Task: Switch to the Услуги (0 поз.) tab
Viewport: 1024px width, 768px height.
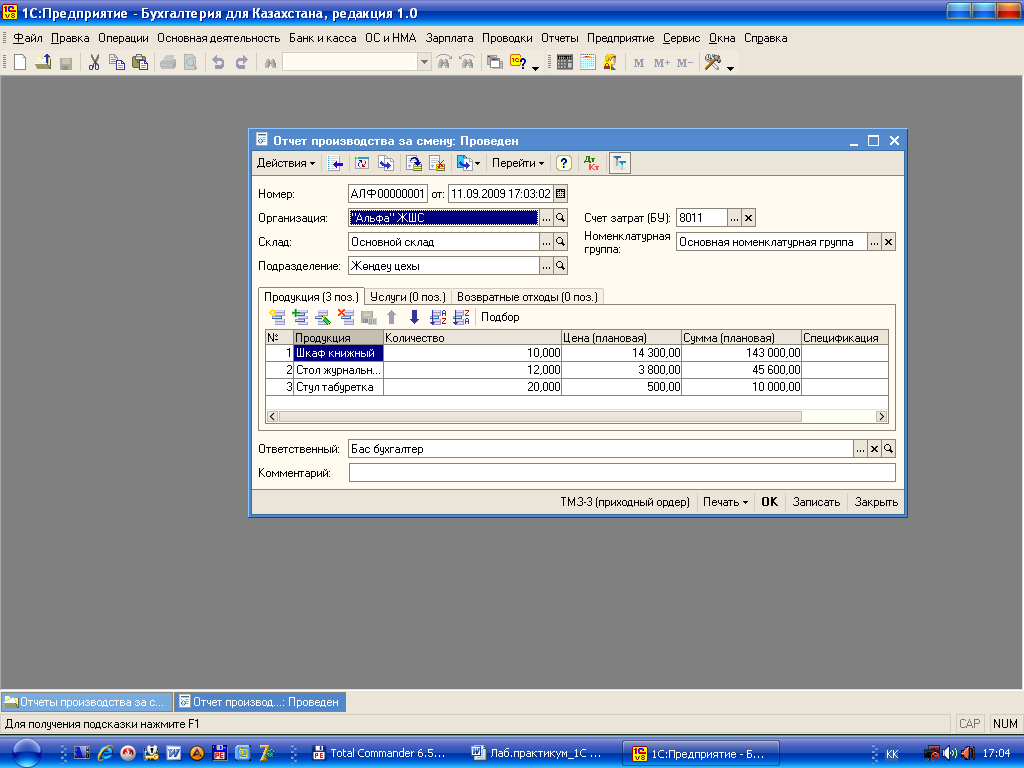Action: point(408,297)
